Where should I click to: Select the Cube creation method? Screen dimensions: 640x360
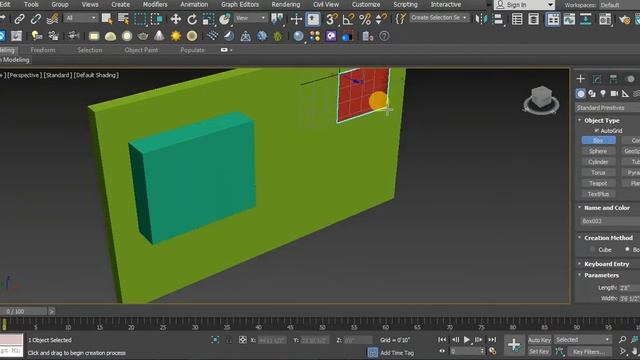592,249
